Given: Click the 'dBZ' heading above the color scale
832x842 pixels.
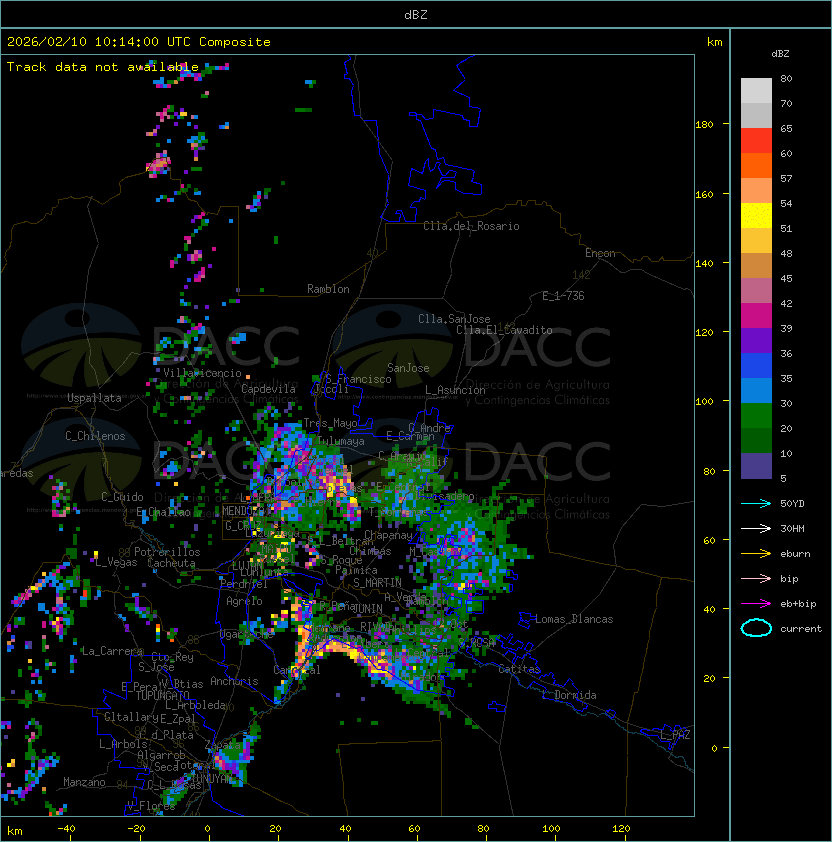Looking at the screenshot, I should (x=780, y=54).
